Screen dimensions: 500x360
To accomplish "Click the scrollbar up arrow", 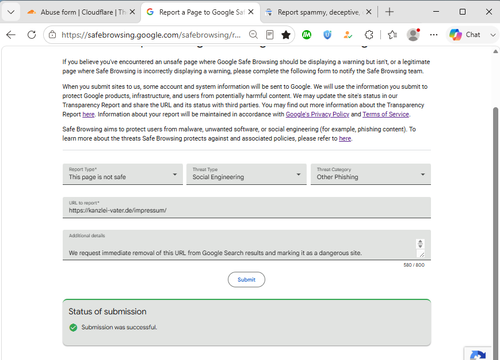I will coord(496,51).
